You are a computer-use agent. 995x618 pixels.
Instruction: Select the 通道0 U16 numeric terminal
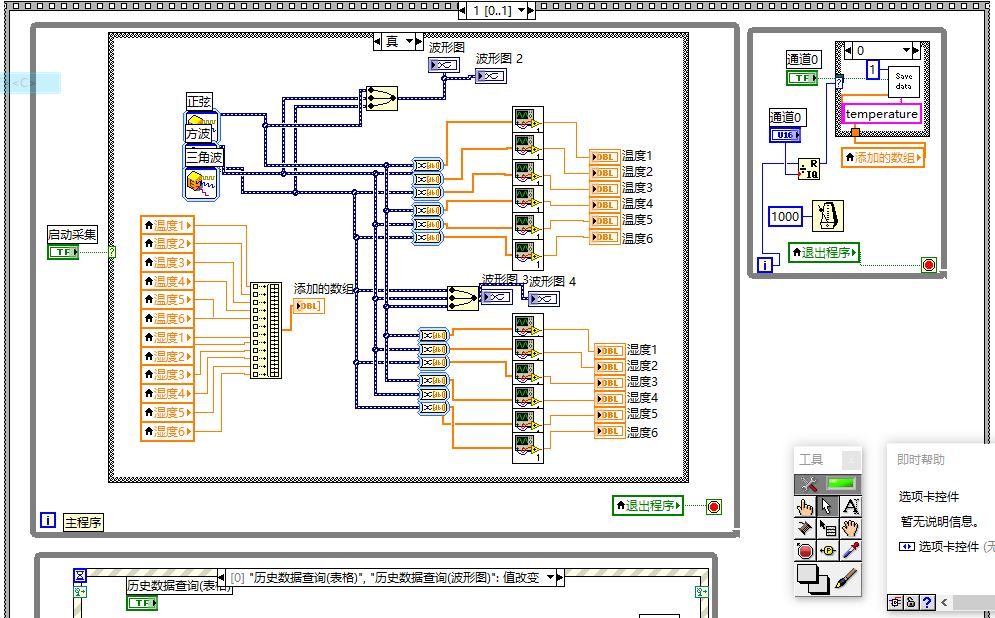pos(785,135)
